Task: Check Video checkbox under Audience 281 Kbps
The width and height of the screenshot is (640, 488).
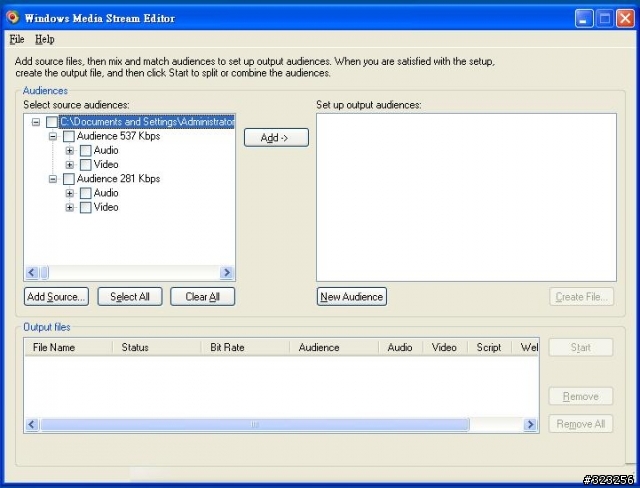Action: [85, 207]
